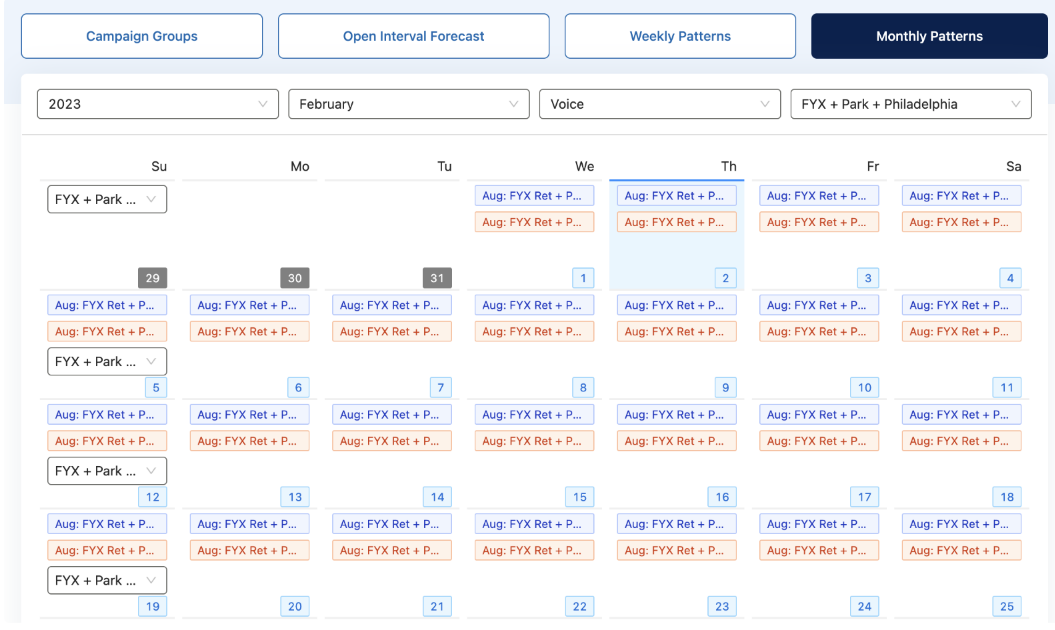Click the date badge for February 18
The height and width of the screenshot is (630, 1055).
[x=1007, y=496]
